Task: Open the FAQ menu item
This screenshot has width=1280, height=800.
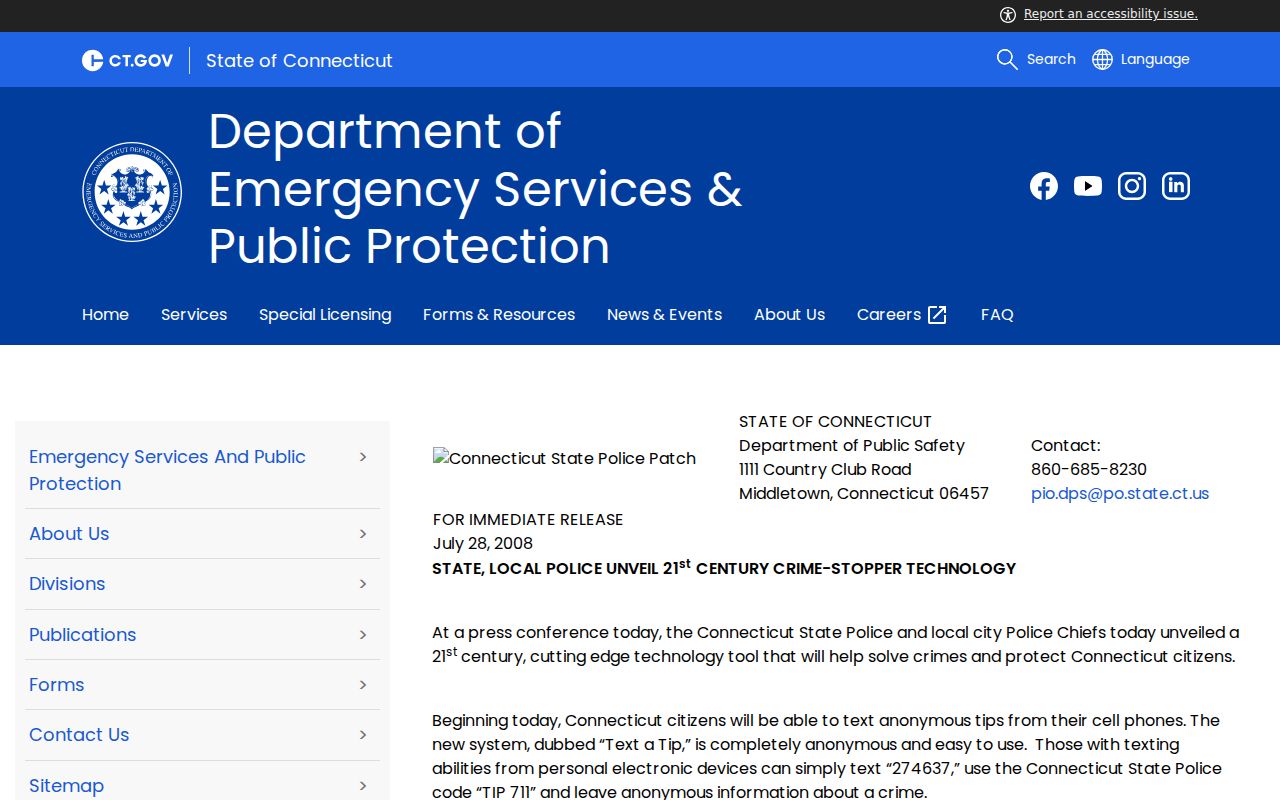Action: pyautogui.click(x=997, y=314)
